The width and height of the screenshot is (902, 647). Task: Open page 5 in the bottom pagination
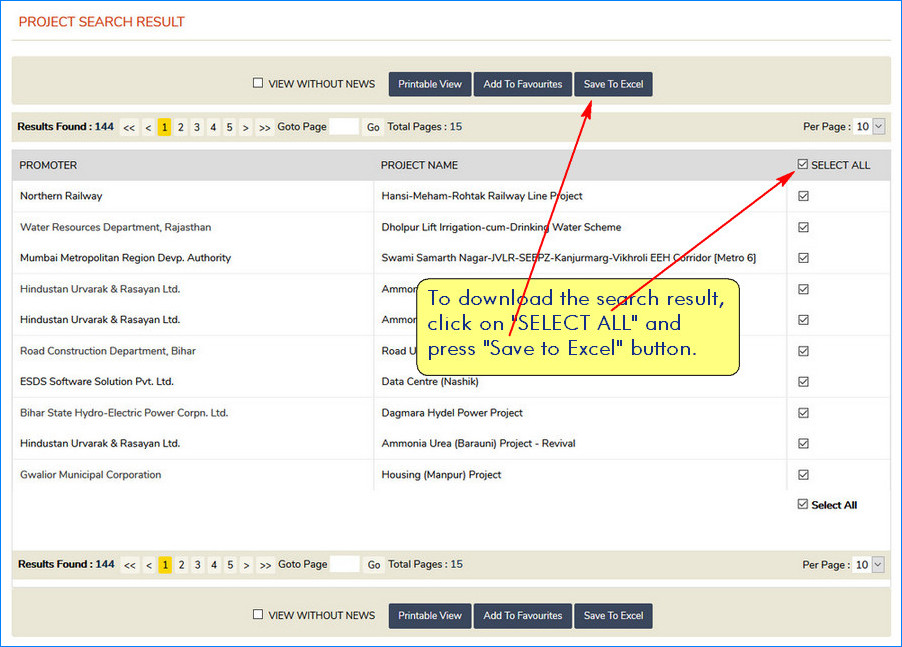click(x=229, y=565)
